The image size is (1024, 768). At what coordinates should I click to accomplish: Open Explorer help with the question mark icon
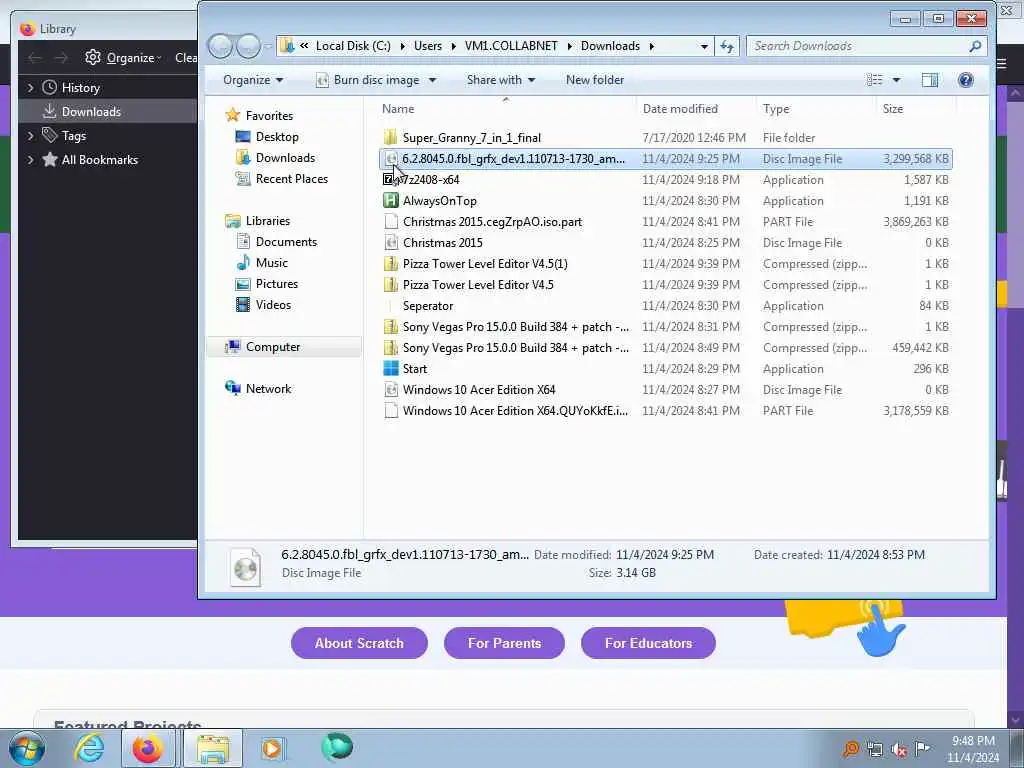965,80
